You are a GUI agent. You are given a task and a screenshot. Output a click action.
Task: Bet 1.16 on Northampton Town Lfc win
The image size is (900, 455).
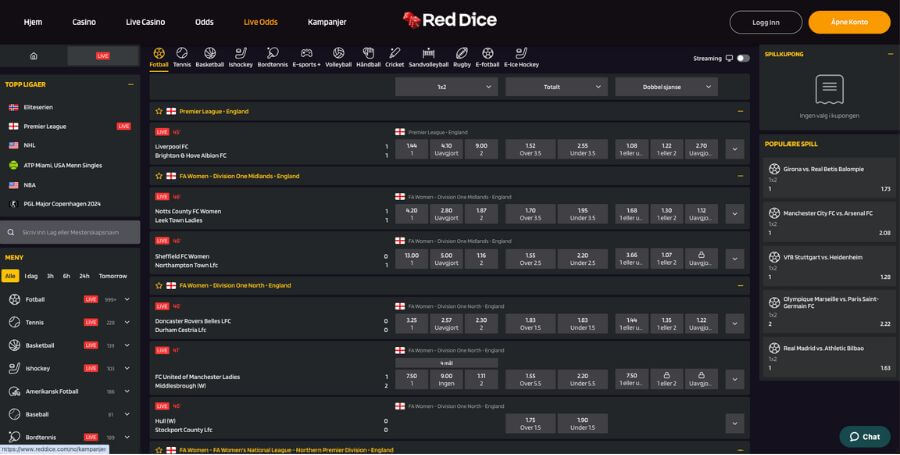[481, 259]
